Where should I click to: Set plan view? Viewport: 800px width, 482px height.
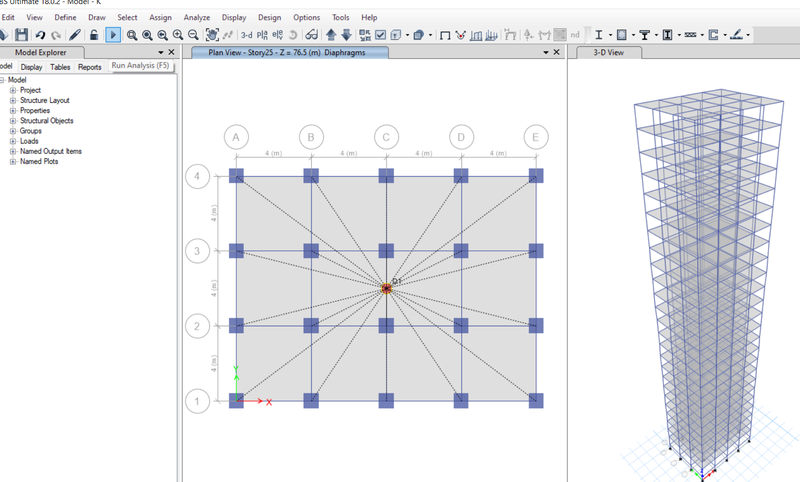(262, 35)
